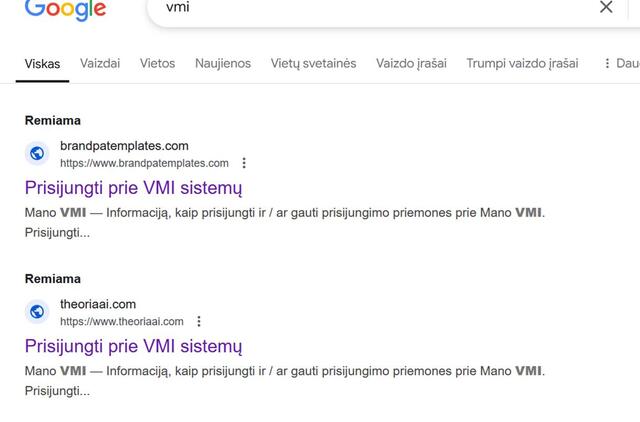Select the Viskas tab
The width and height of the screenshot is (640, 422).
(x=42, y=64)
